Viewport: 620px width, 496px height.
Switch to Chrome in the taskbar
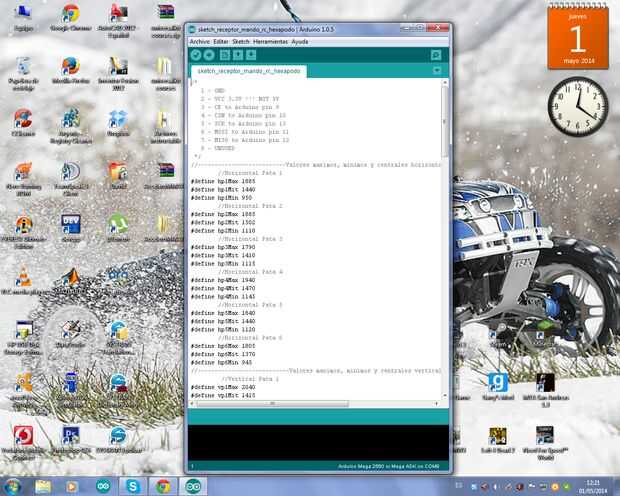coord(163,487)
